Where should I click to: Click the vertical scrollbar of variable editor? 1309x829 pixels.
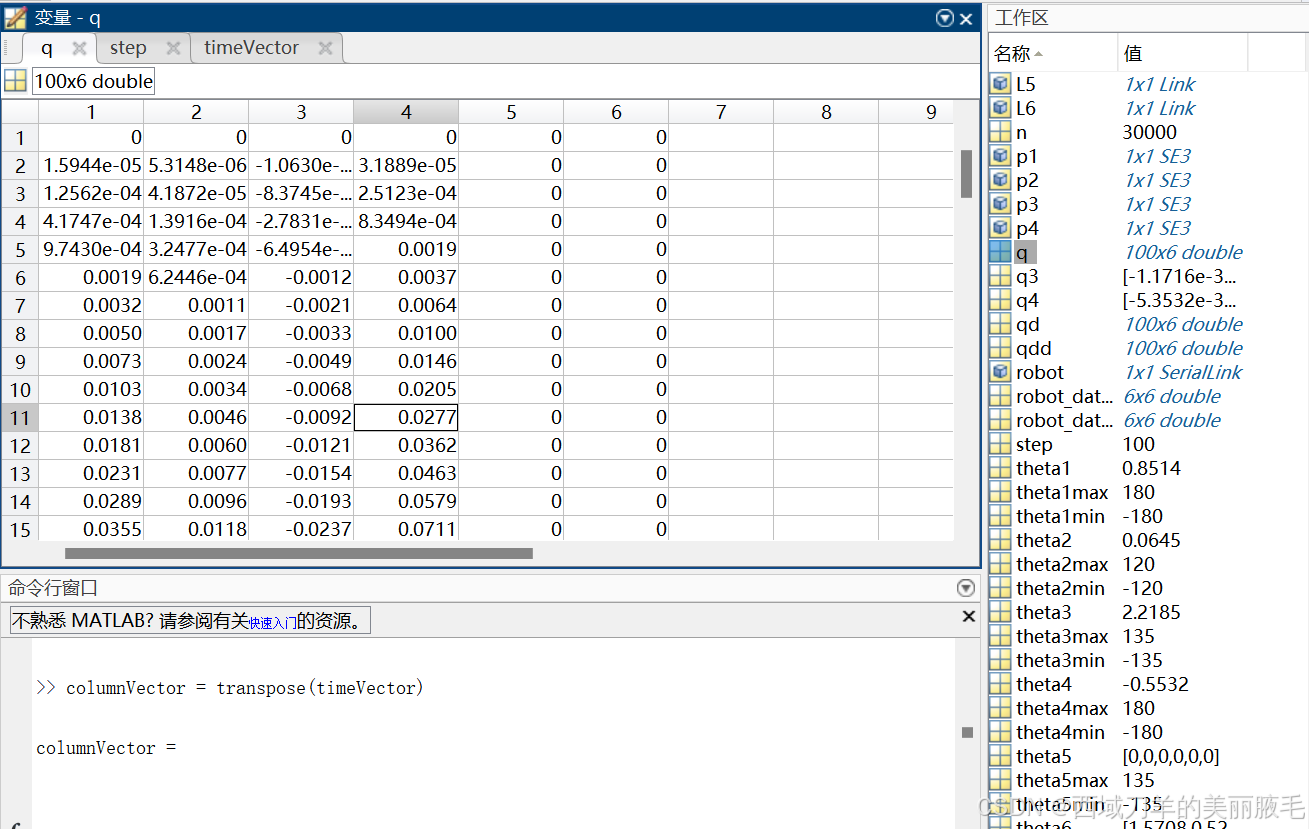(x=966, y=174)
